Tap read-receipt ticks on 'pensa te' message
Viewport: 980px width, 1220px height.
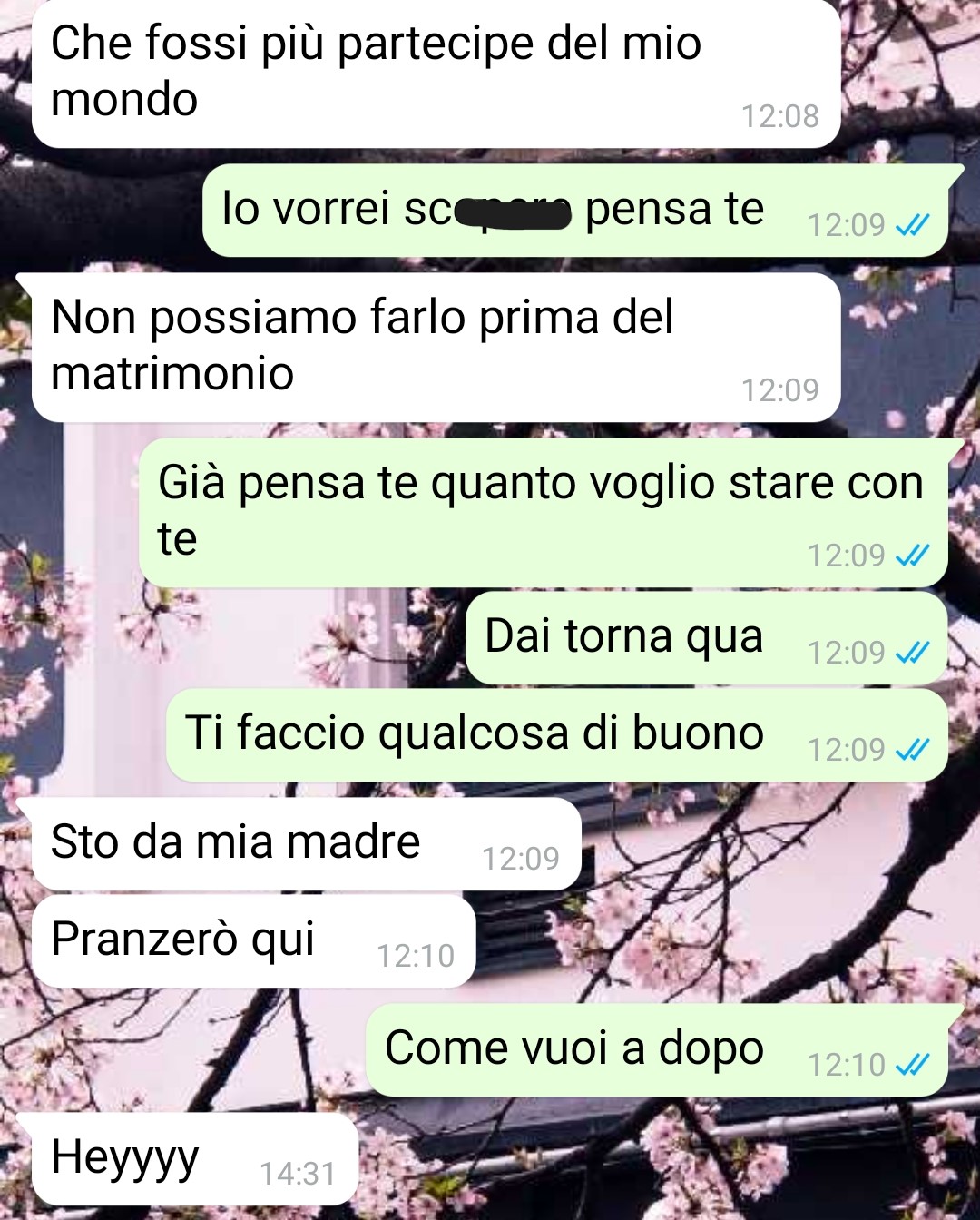(912, 224)
